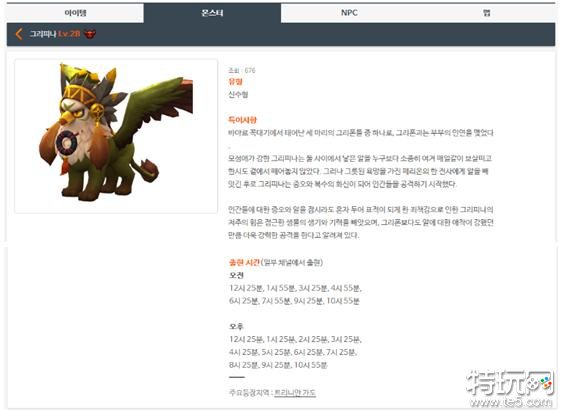The height and width of the screenshot is (413, 561).
Task: Click the 오후 spawn times label
Action: tap(236, 326)
